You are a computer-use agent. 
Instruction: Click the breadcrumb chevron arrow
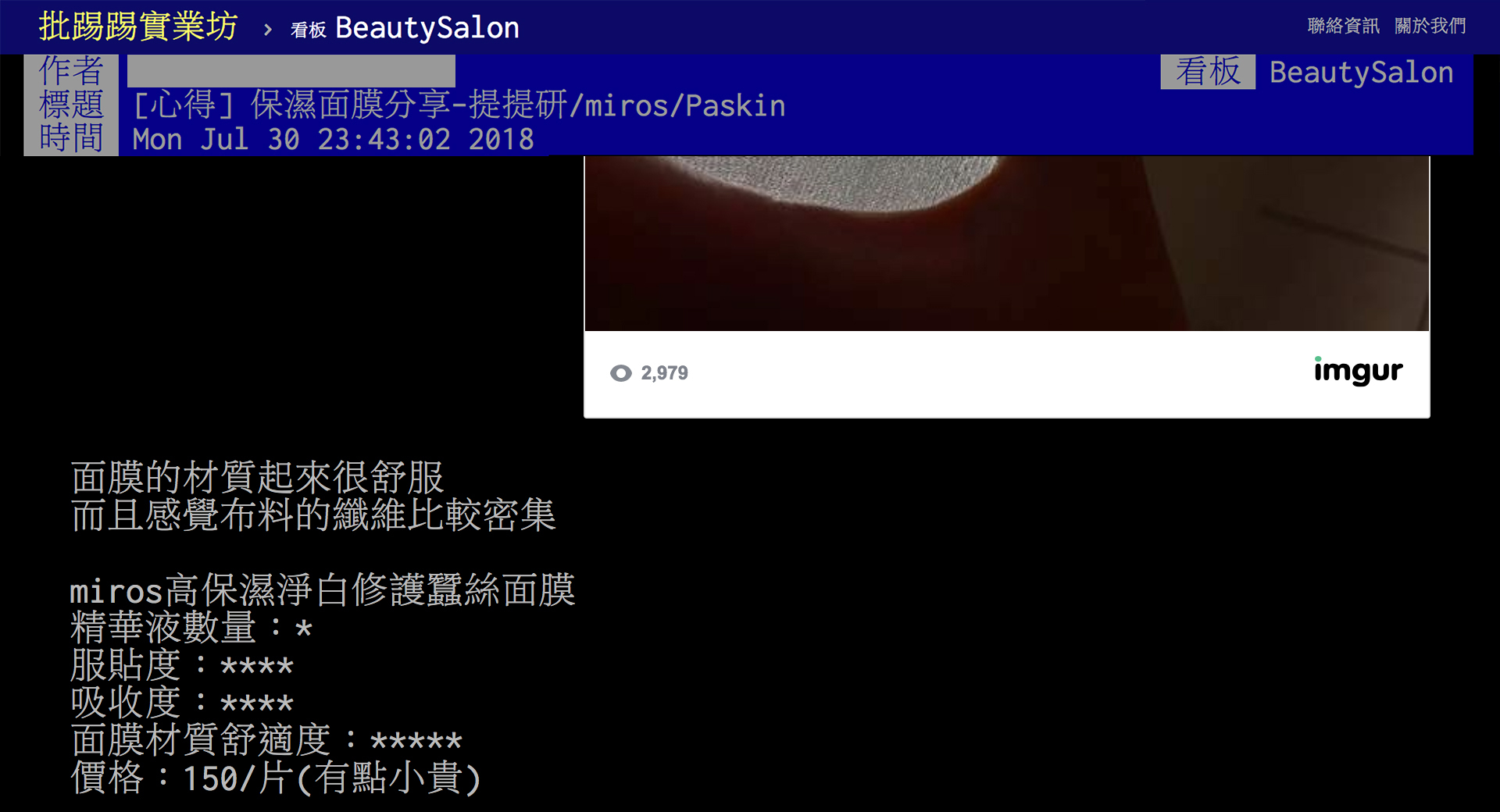point(268,30)
